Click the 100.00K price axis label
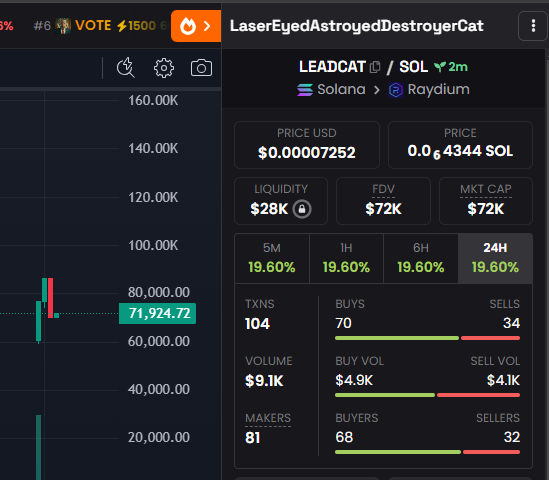 153,245
